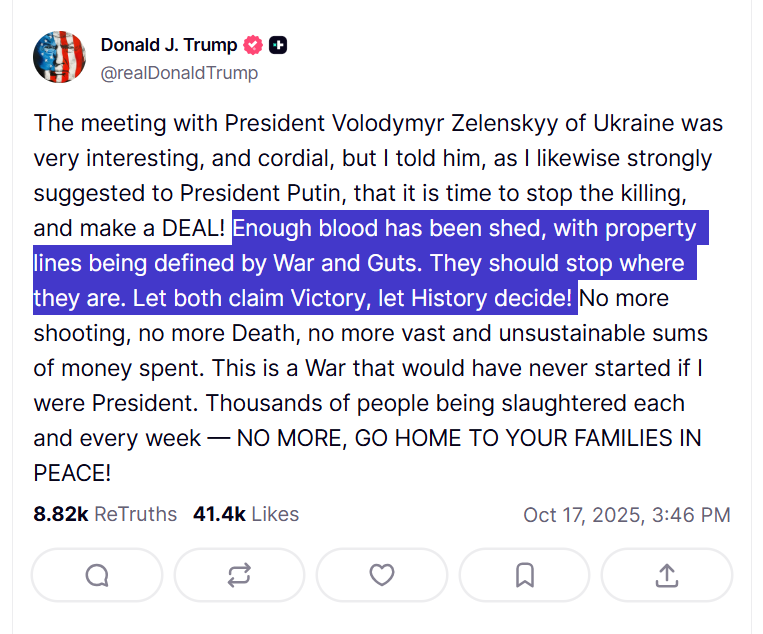Screen dimensions: 763x634
Task: ReTruth this post using the repost icon
Action: coord(239,575)
